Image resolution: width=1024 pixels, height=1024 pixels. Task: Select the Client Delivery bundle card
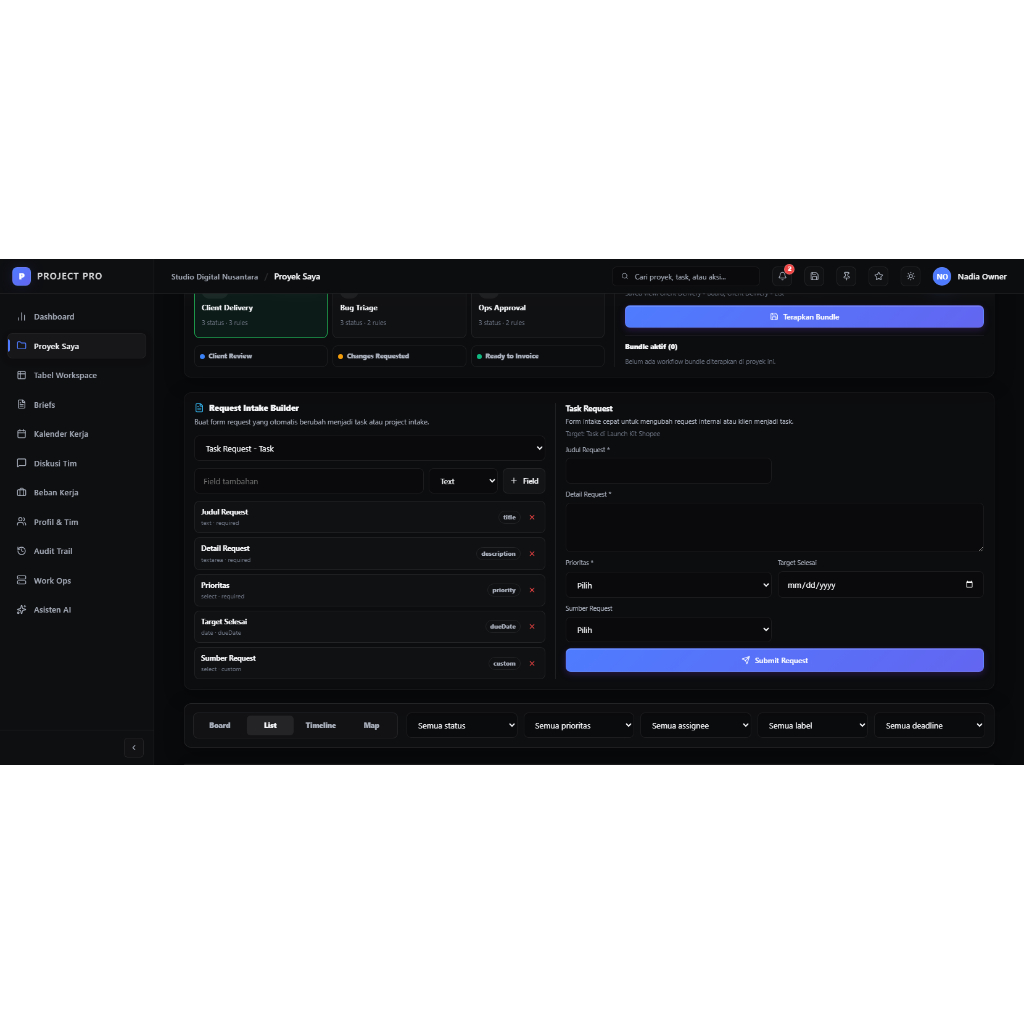click(x=261, y=315)
